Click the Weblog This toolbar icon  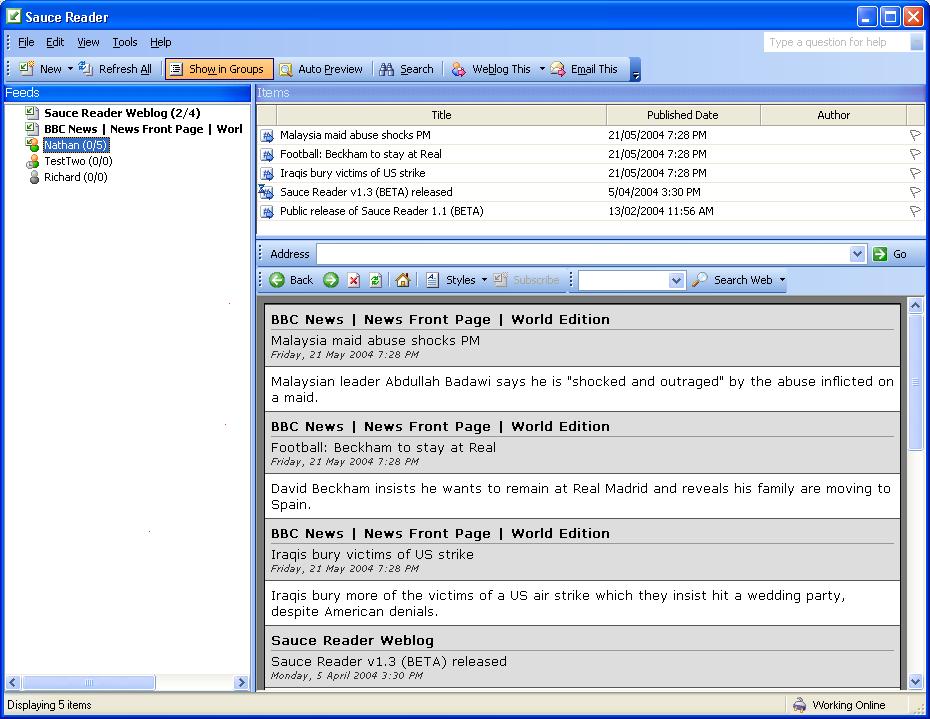tap(458, 69)
